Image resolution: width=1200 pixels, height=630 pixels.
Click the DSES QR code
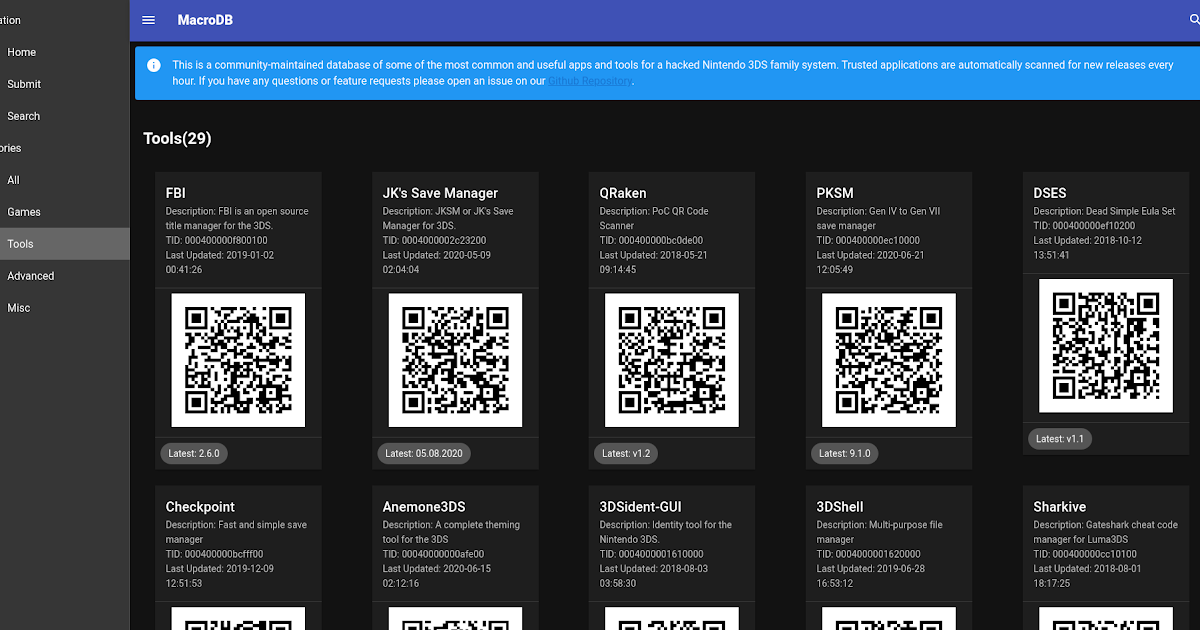point(1106,346)
